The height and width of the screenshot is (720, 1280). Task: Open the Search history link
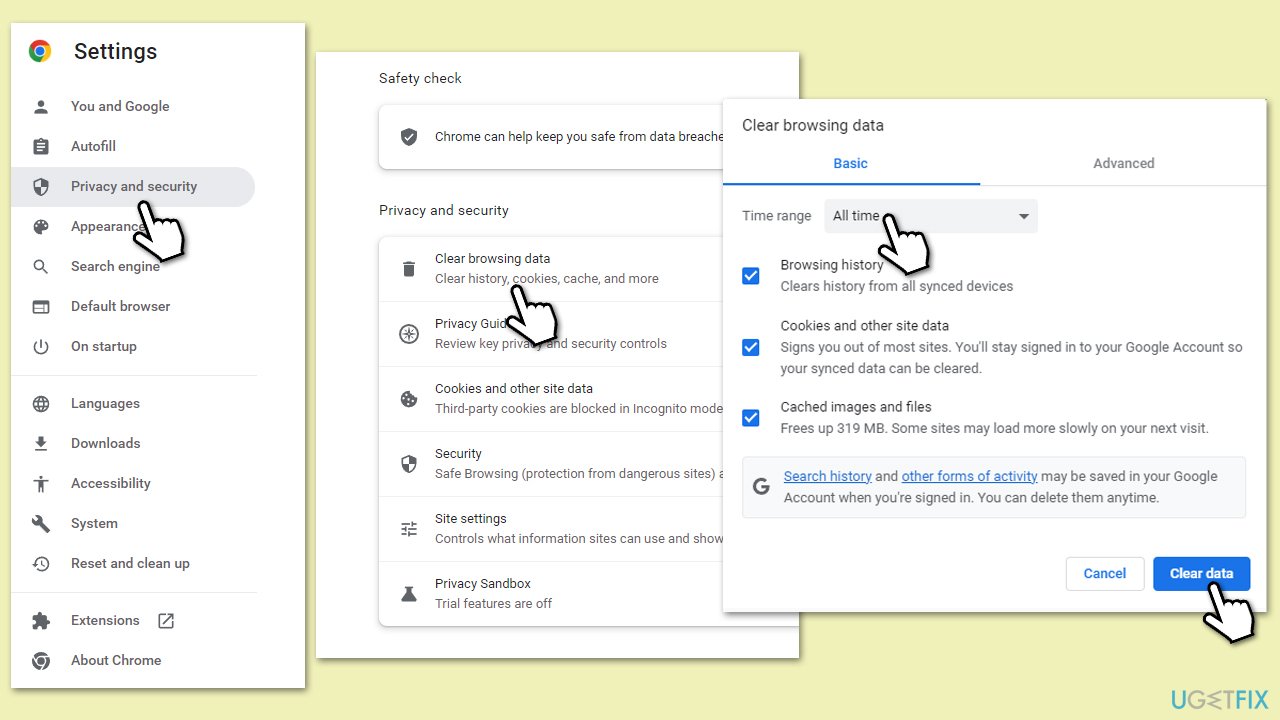[x=827, y=476]
